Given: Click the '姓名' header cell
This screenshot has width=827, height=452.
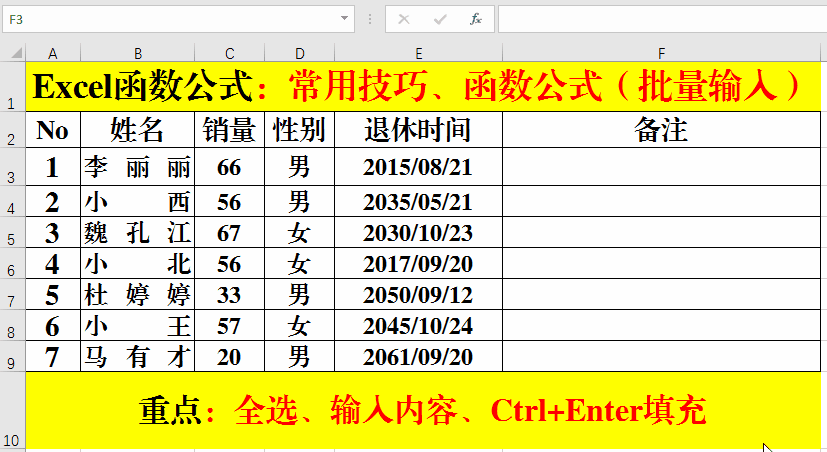Looking at the screenshot, I should click(138, 130).
